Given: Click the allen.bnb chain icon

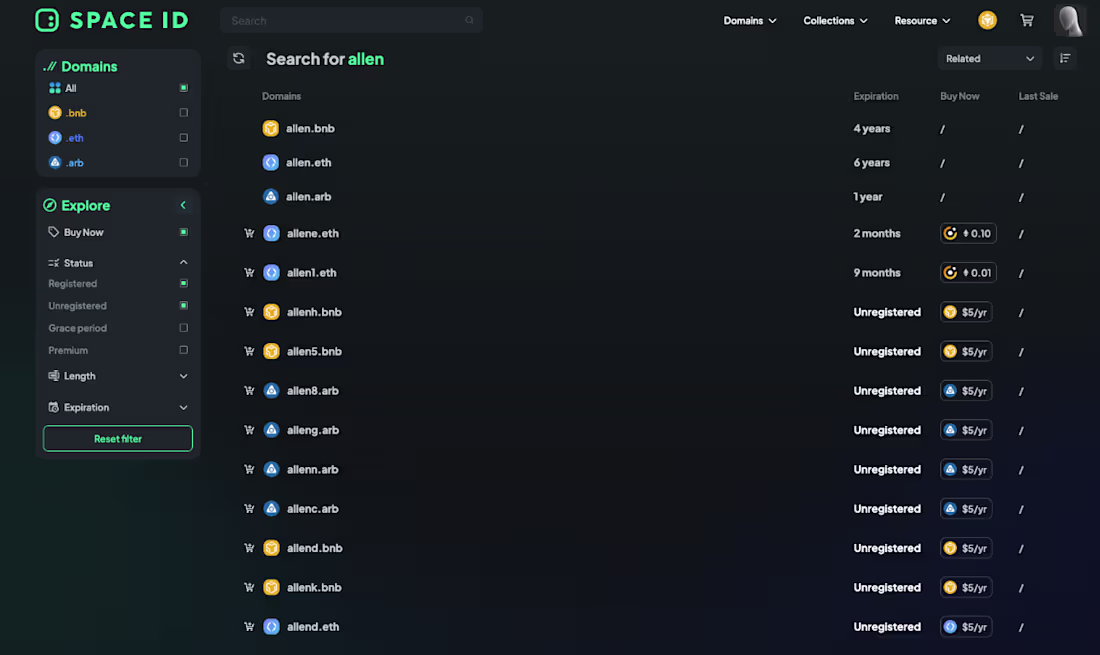Looking at the screenshot, I should click(x=271, y=128).
